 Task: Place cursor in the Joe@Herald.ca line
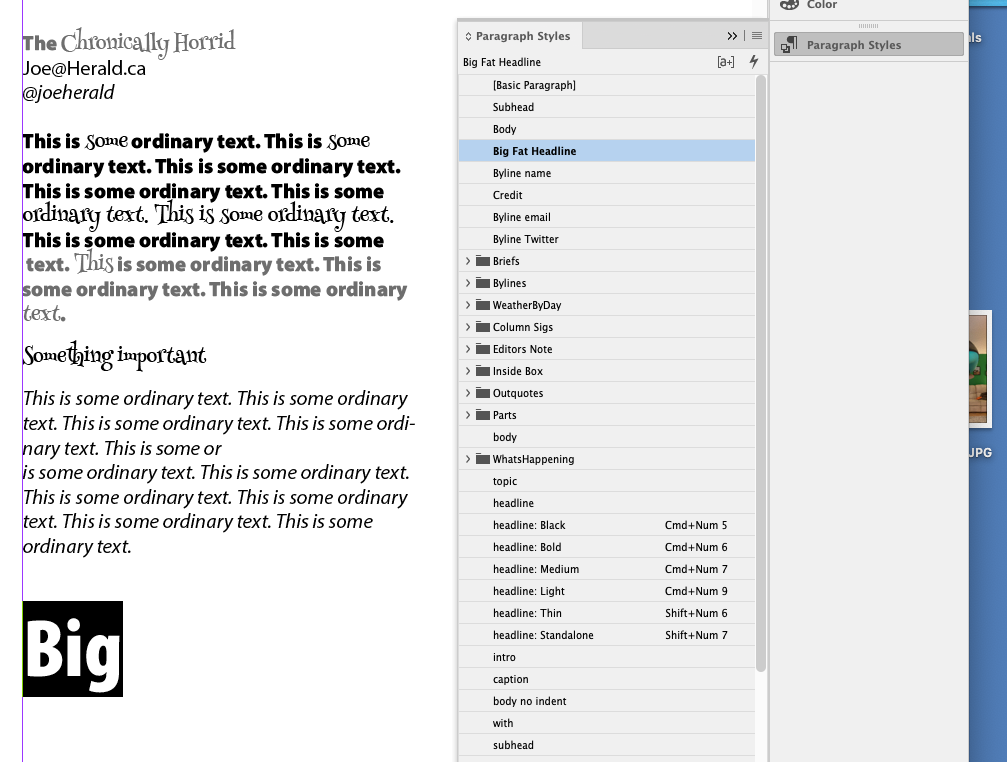click(84, 68)
